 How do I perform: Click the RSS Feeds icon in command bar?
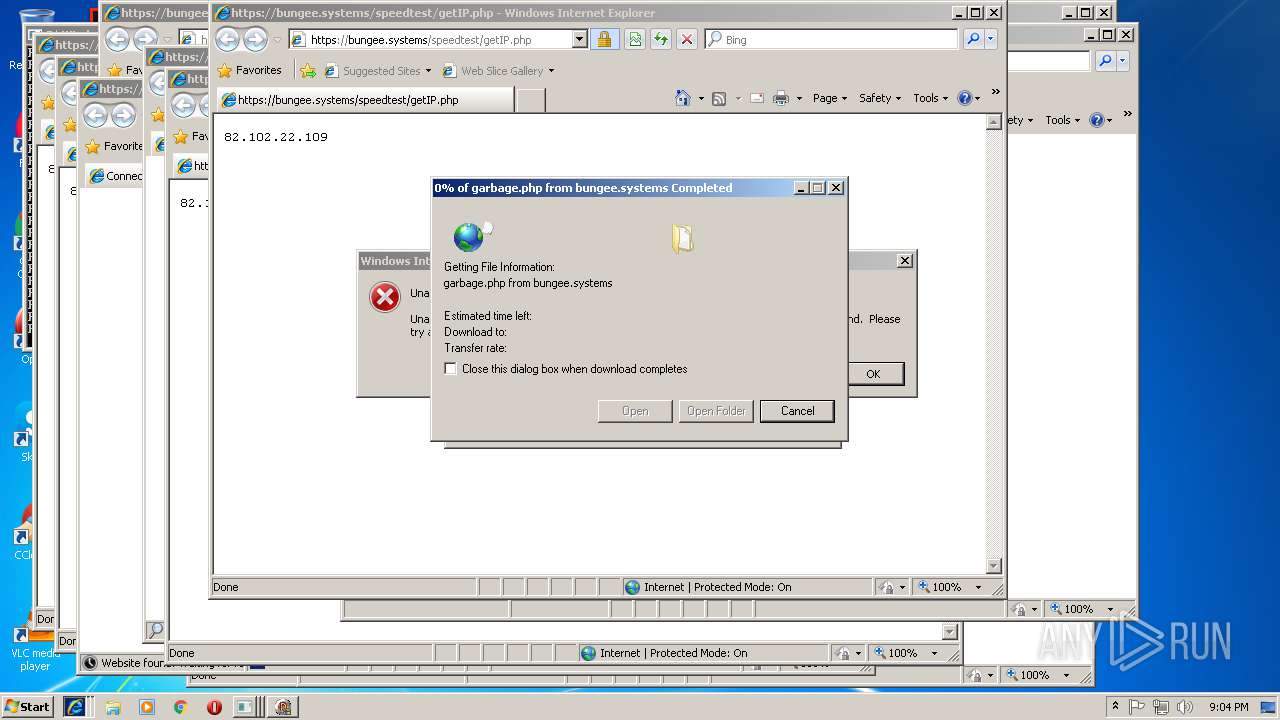click(x=719, y=98)
